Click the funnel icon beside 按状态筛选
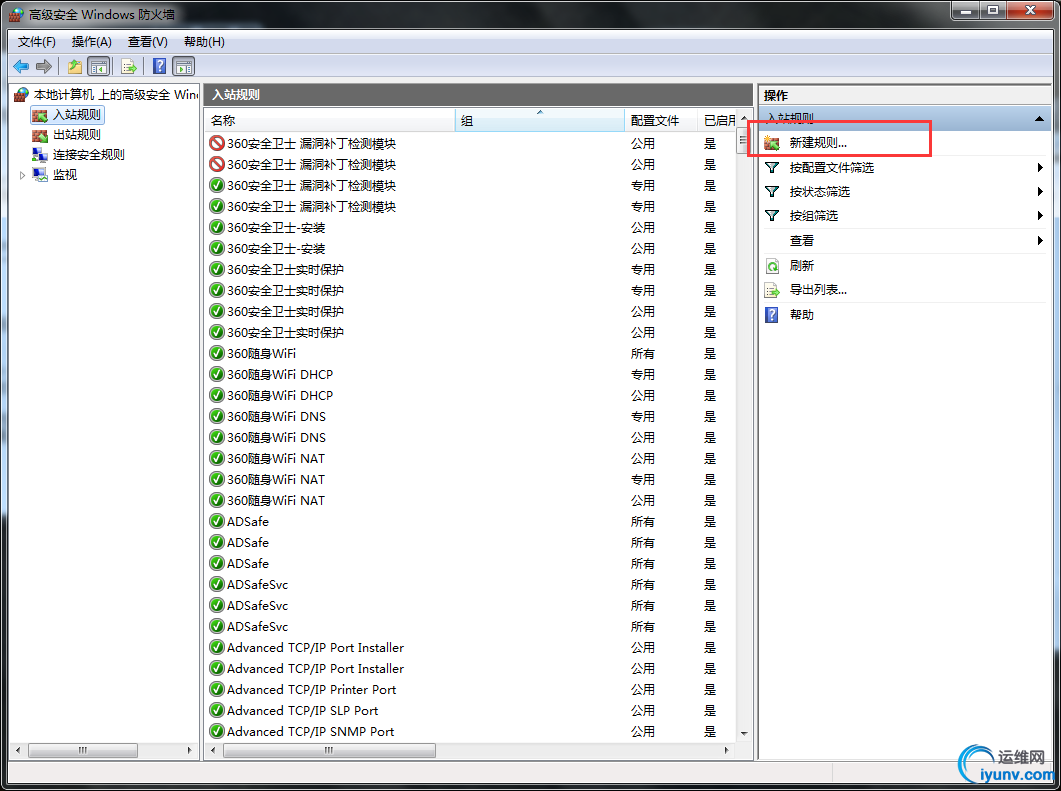1061x791 pixels. click(x=772, y=191)
